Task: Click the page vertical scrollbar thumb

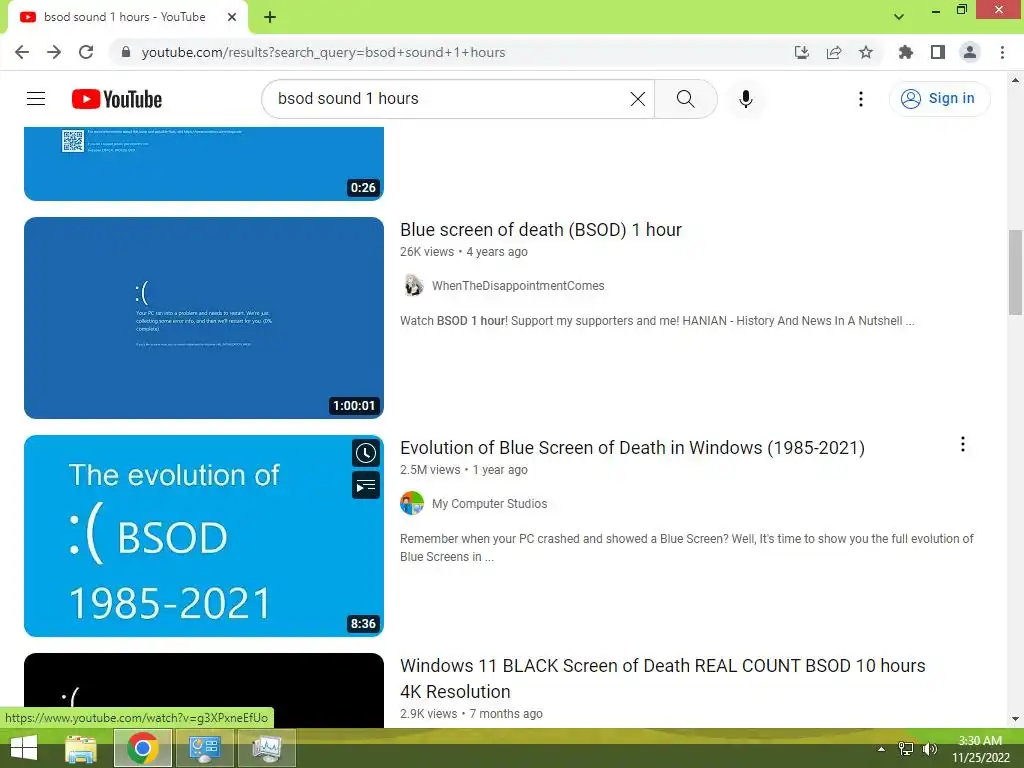Action: 1016,272
